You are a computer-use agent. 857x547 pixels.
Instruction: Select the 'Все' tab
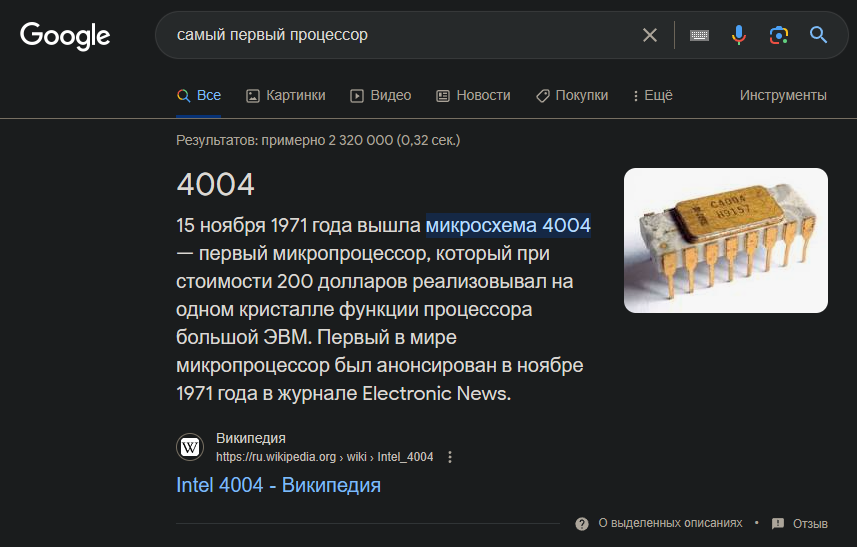(x=199, y=96)
